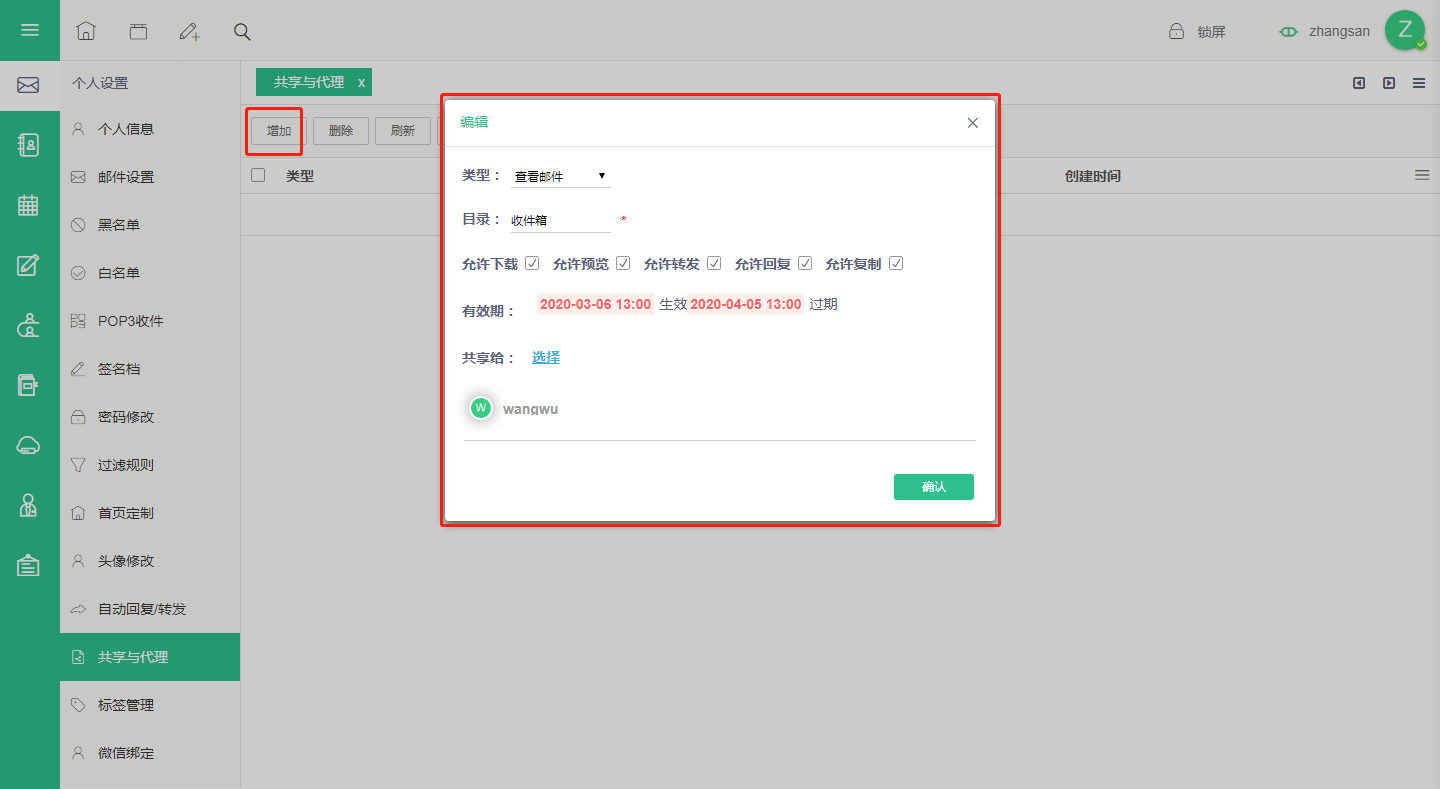
Task: Select 共享与代理 in settings menu
Action: pyautogui.click(x=150, y=657)
